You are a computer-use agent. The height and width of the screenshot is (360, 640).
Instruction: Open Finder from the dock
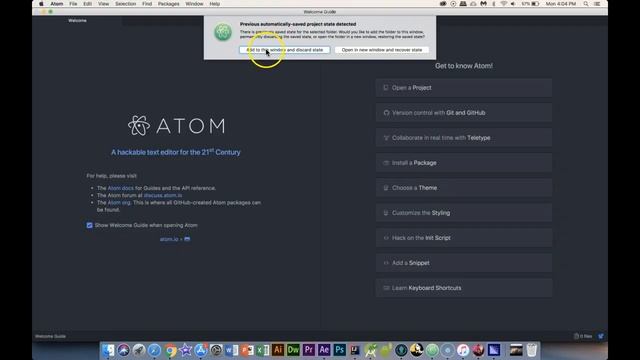[x=108, y=350]
